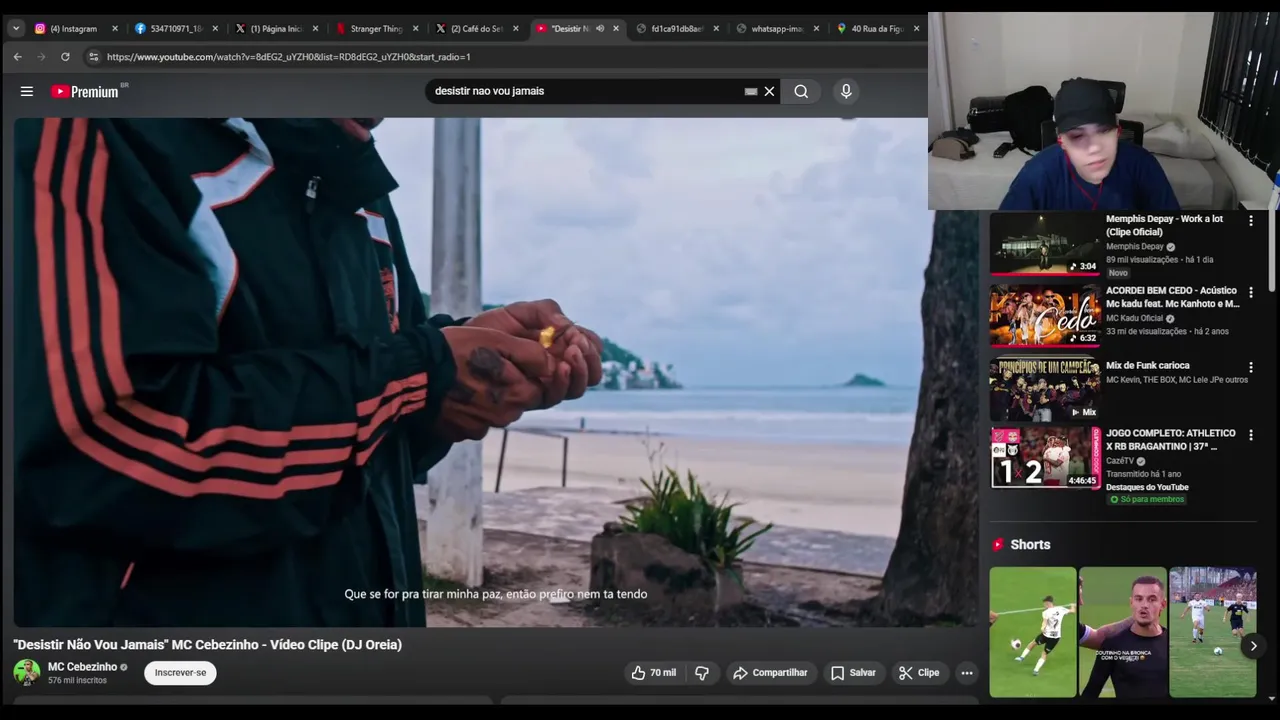This screenshot has height=720, width=1280.
Task: Open 'JOGO COMPLETO: ATHLETICO X RB BRAGANTINO' title
Action: click(1171, 440)
